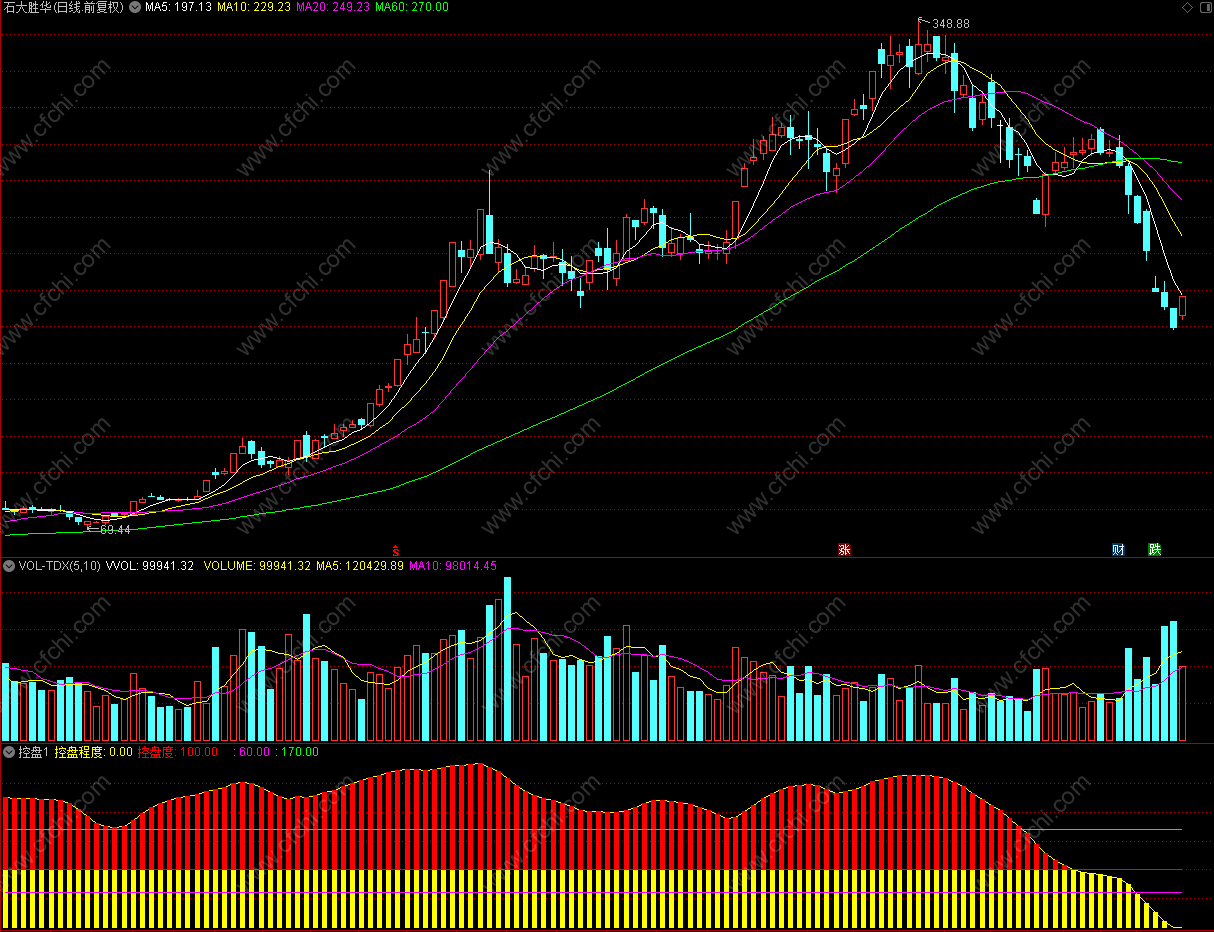1214x932 pixels.
Task: Click the MA5: 197.13 label
Action: [178, 7]
